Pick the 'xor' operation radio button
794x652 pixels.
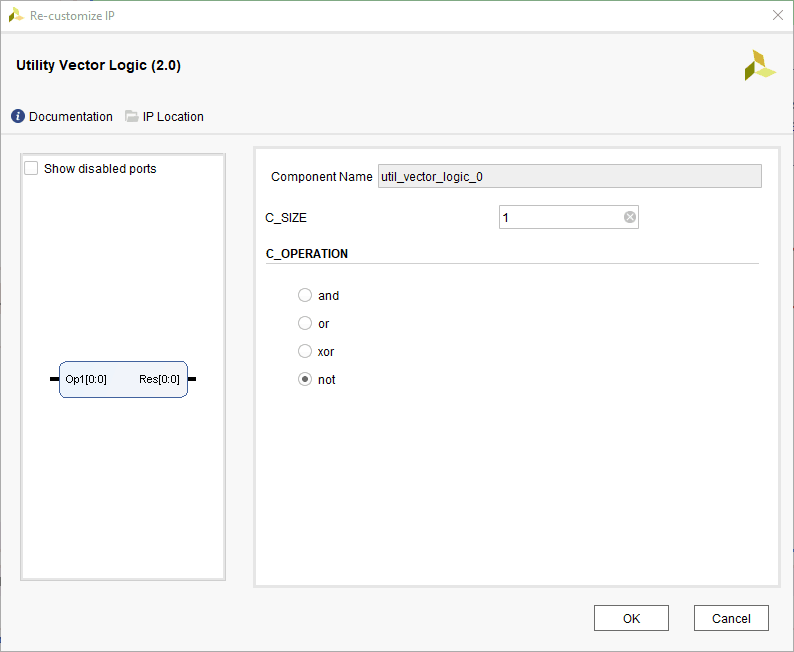click(305, 352)
